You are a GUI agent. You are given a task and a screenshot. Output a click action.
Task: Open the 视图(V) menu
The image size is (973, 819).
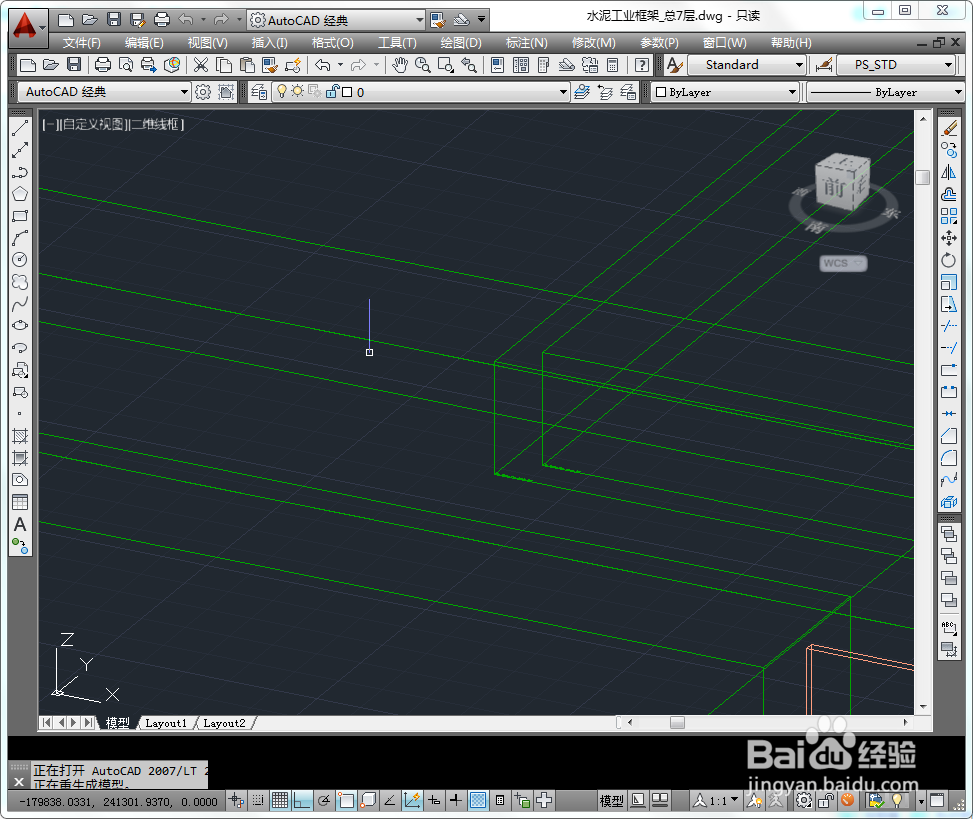click(x=207, y=43)
